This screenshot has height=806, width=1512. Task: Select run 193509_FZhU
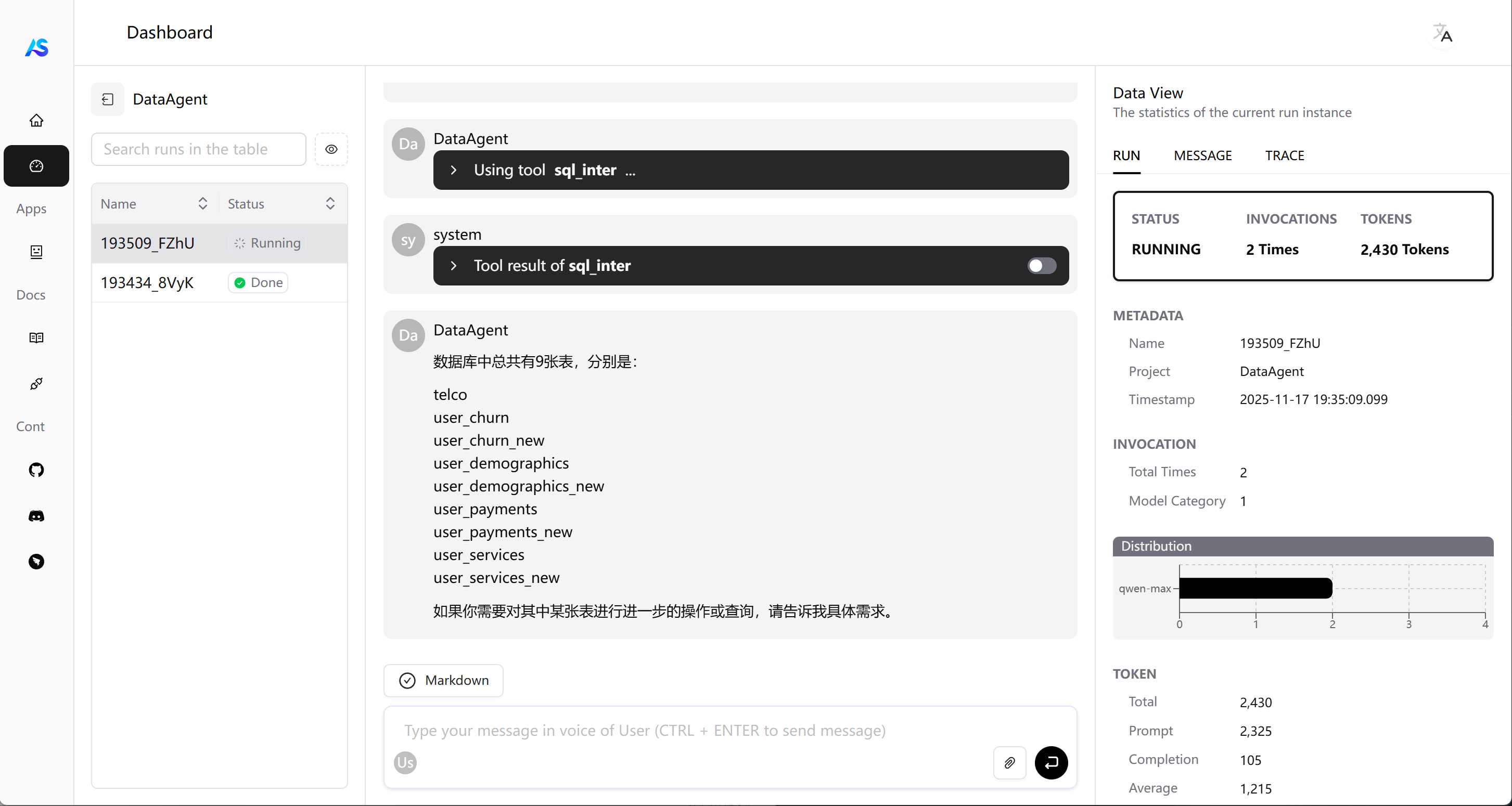click(x=220, y=243)
